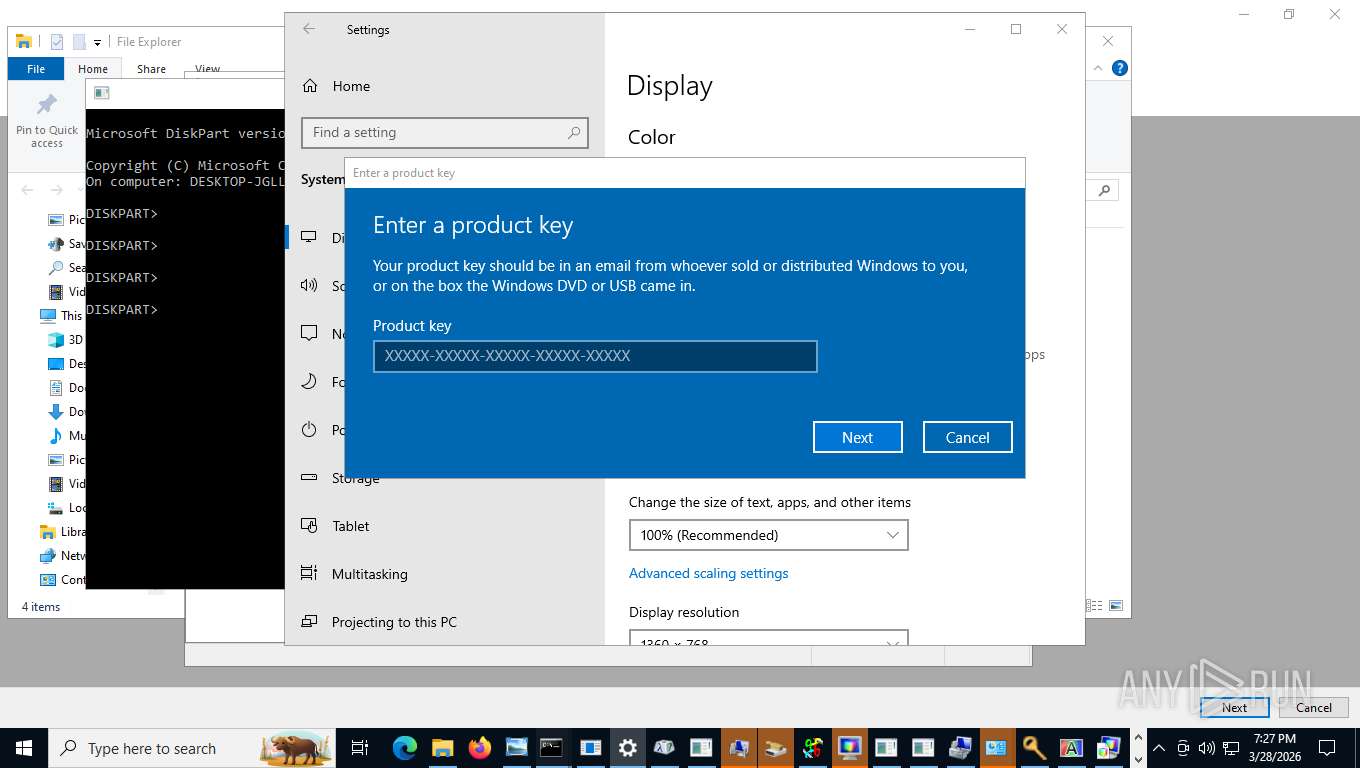
Task: Go back using the Settings back arrow
Action: pos(309,29)
